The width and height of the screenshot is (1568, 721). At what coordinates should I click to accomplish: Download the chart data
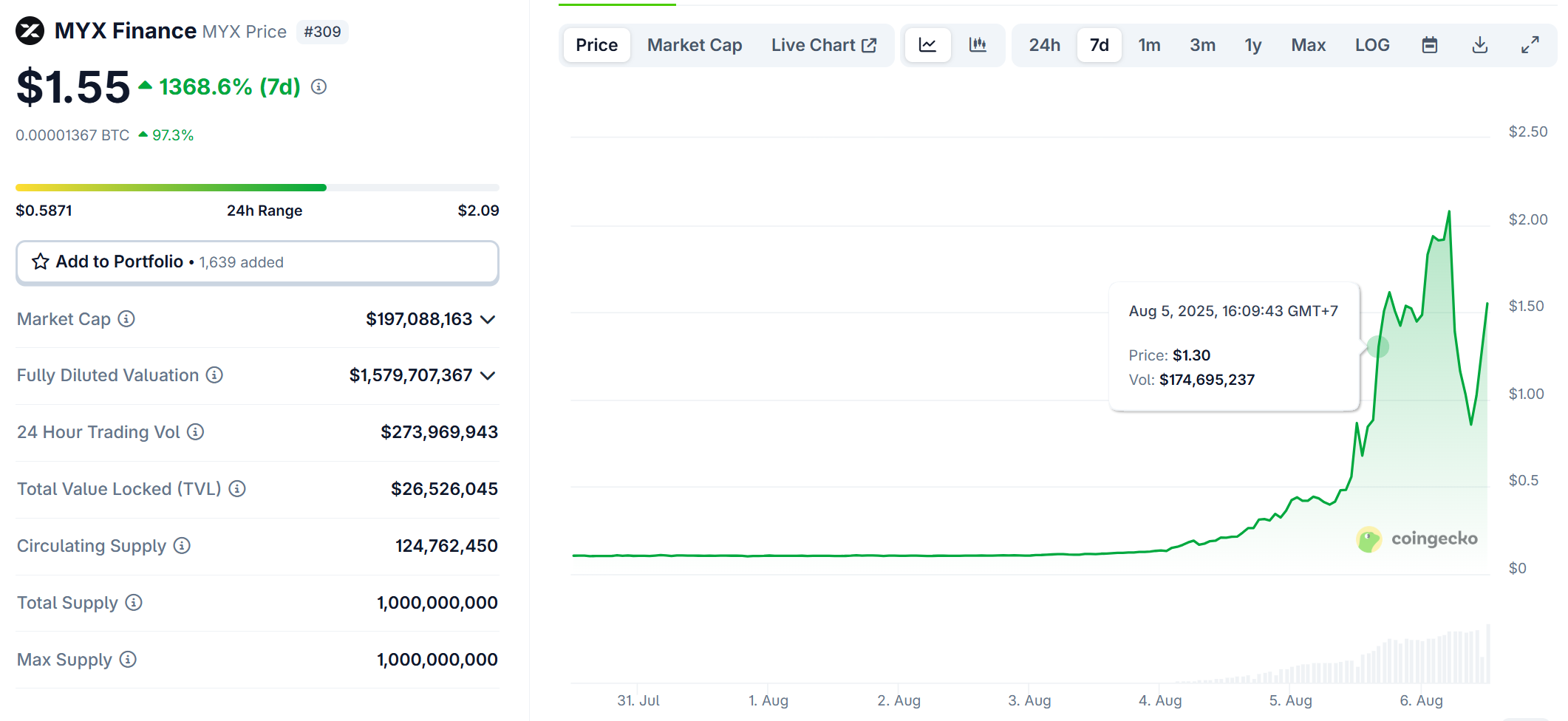[1480, 45]
